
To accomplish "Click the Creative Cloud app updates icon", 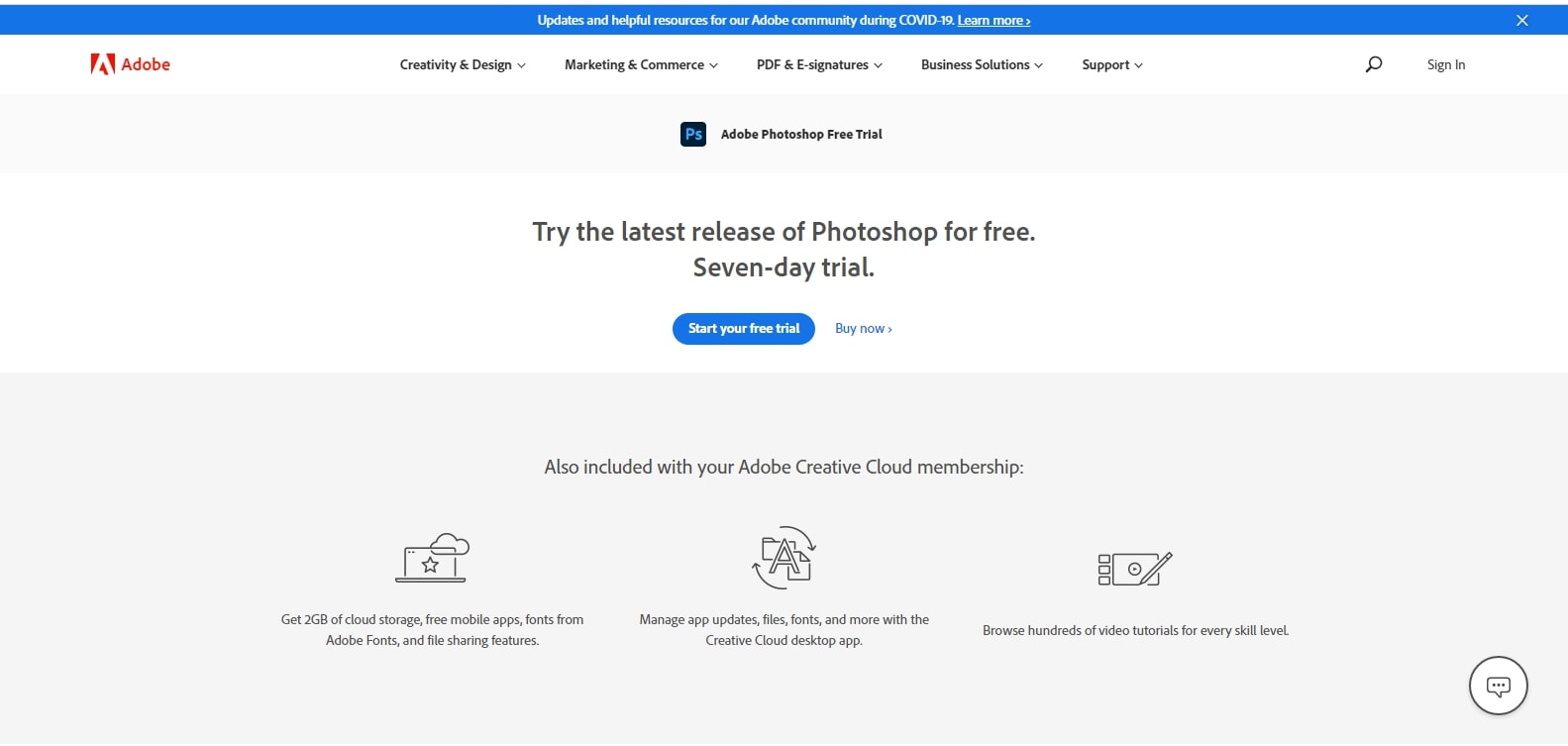I will click(784, 558).
